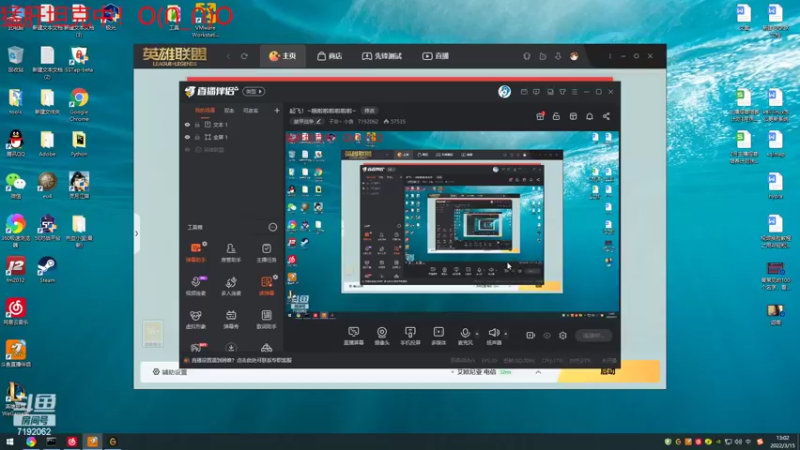The image size is (800, 450).
Task: Open the danmaku show tool
Action: pyautogui.click(x=231, y=319)
